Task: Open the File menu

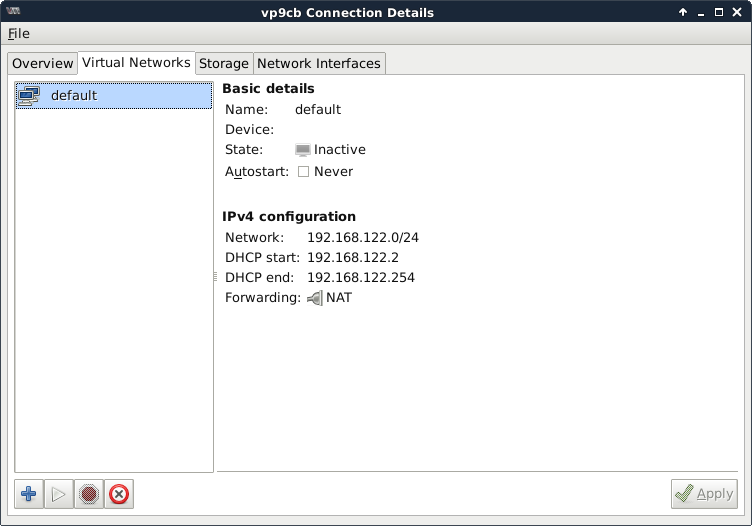Action: tap(19, 33)
